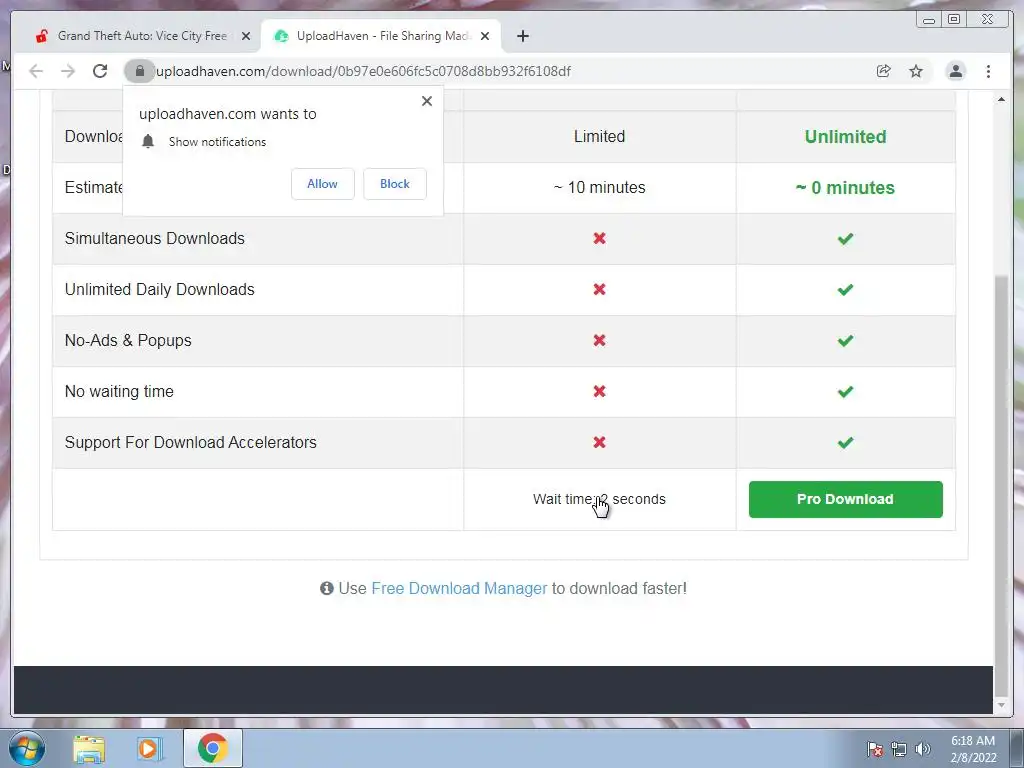This screenshot has width=1024, height=768.
Task: Switch to Grand Theft Auto: Vice City tab
Action: 142,36
